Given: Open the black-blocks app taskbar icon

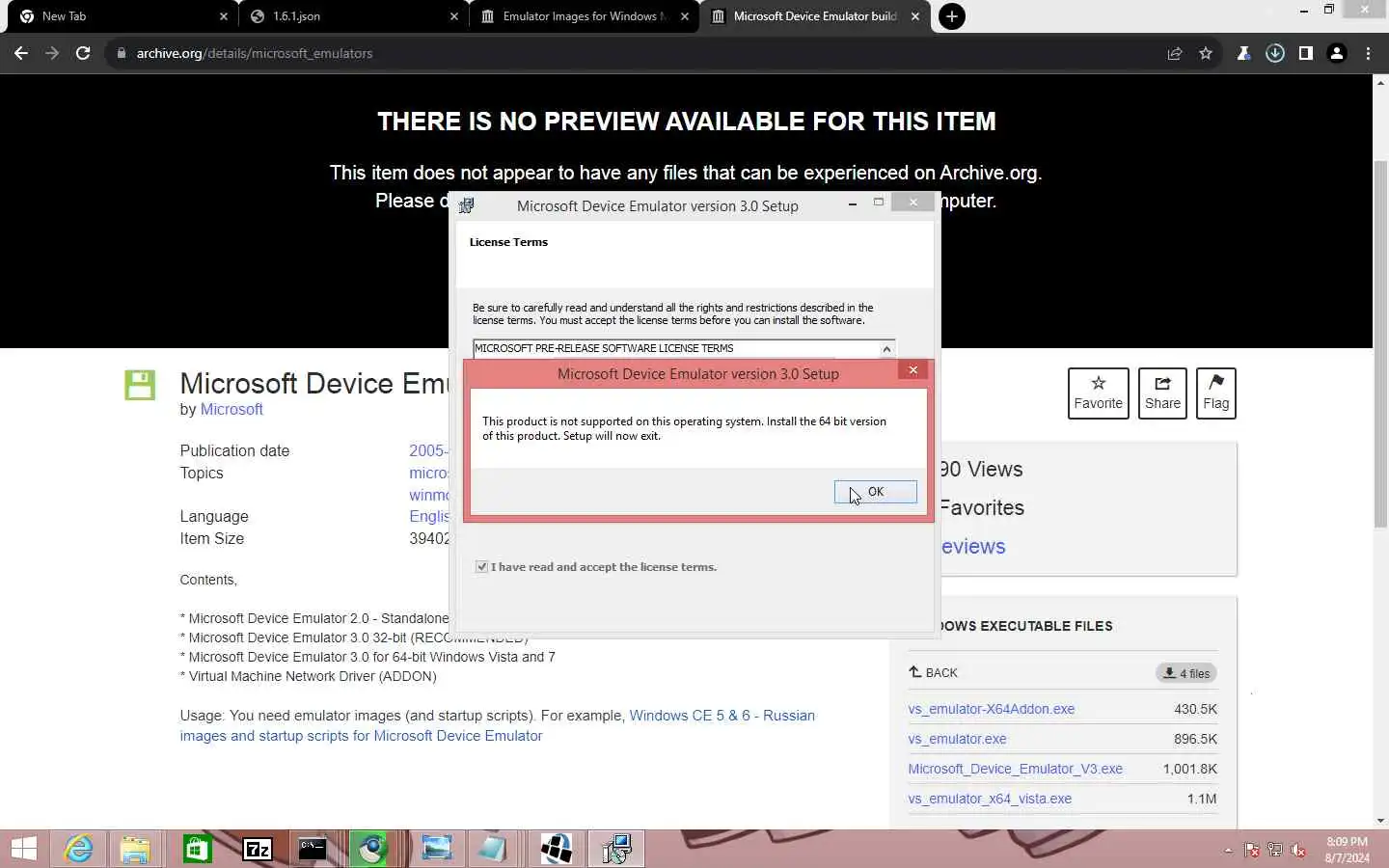Looking at the screenshot, I should tap(557, 849).
